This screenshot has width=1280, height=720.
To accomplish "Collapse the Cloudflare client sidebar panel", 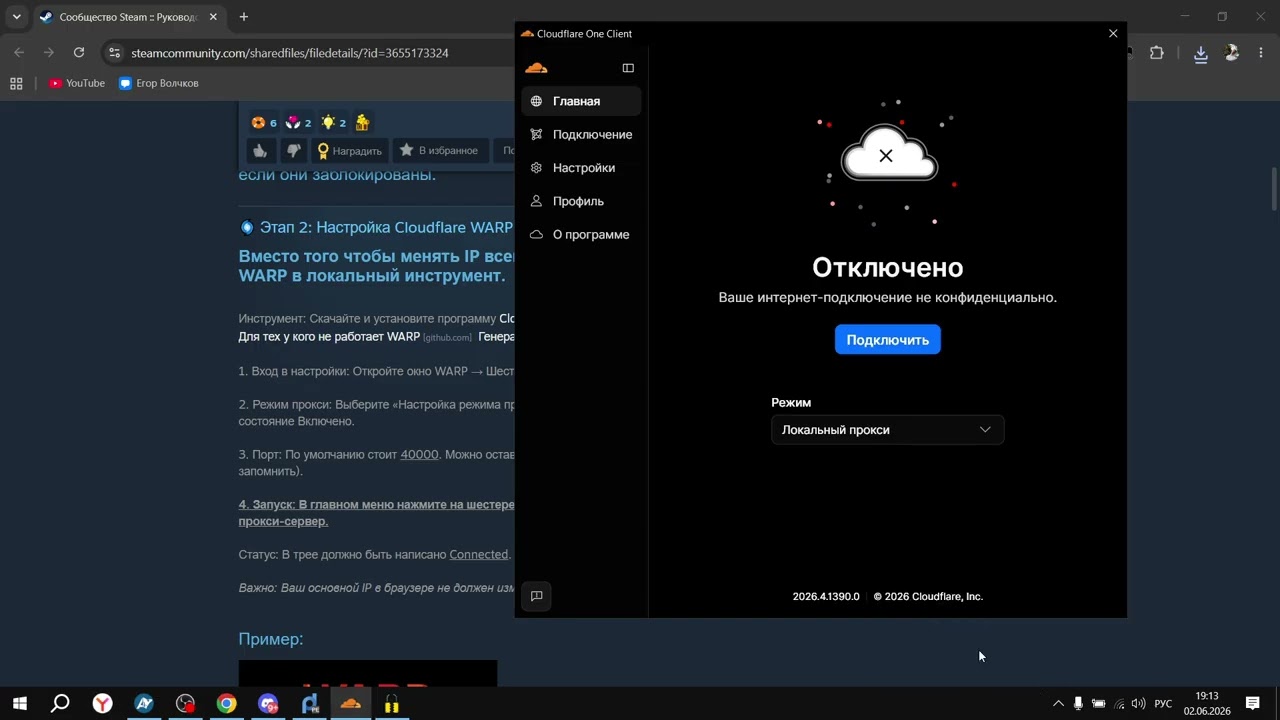I will click(x=628, y=68).
